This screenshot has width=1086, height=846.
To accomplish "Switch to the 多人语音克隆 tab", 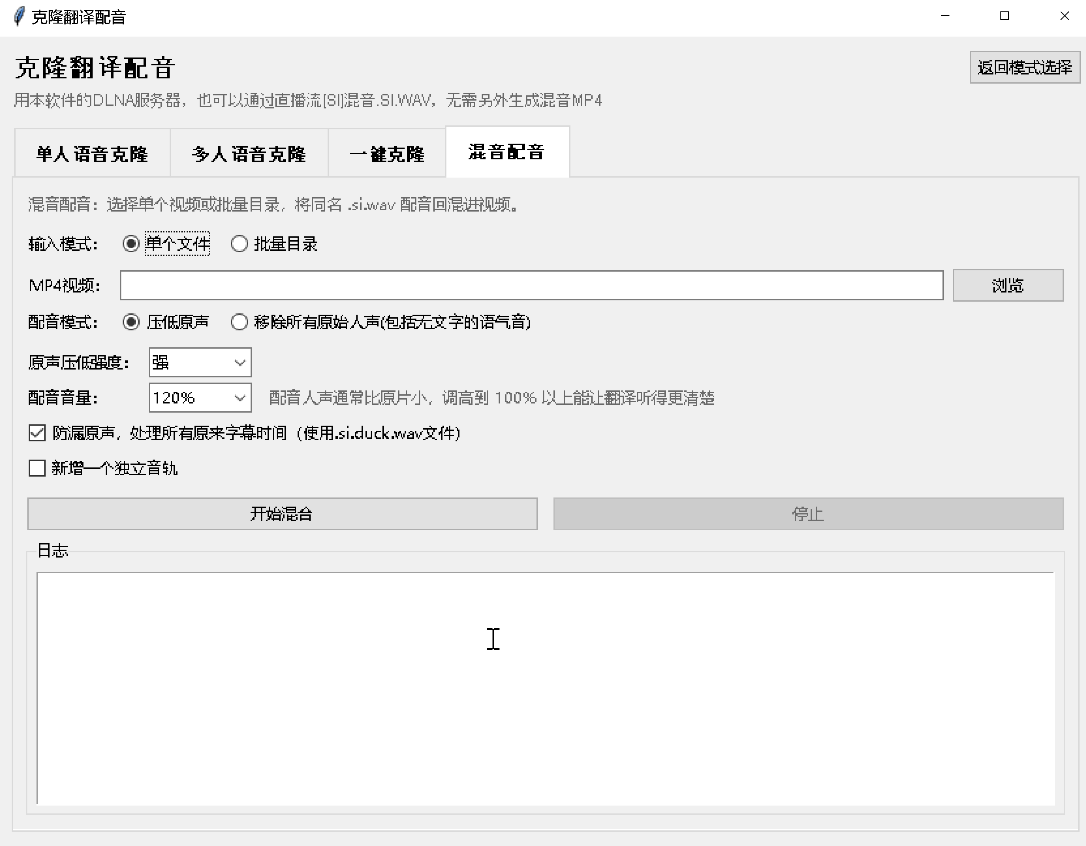I will coord(249,154).
